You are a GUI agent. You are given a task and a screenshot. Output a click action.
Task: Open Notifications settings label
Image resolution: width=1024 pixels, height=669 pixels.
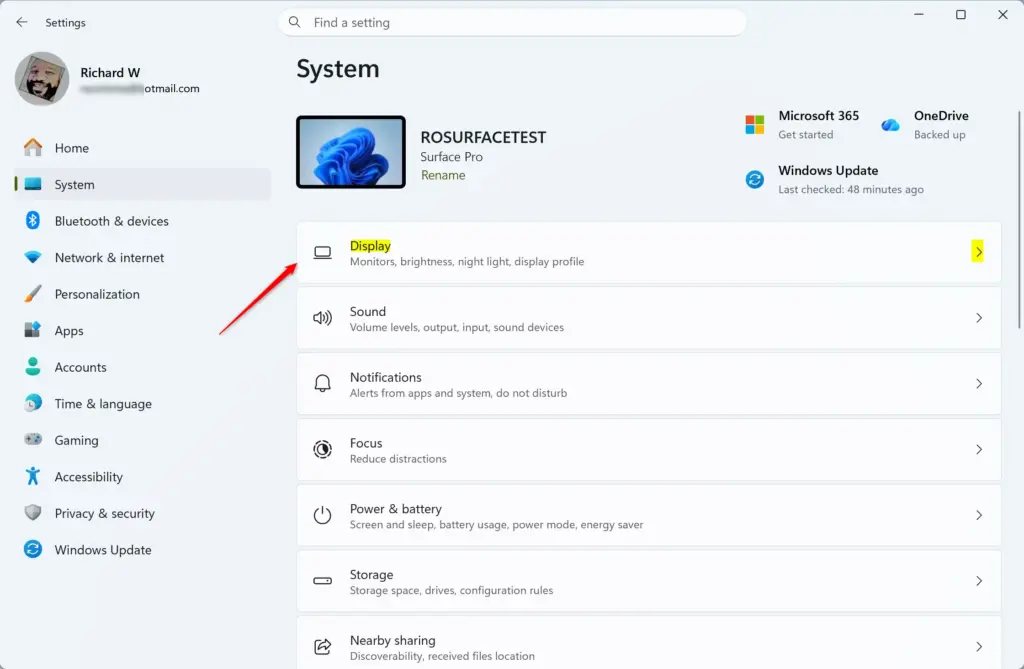tap(385, 377)
